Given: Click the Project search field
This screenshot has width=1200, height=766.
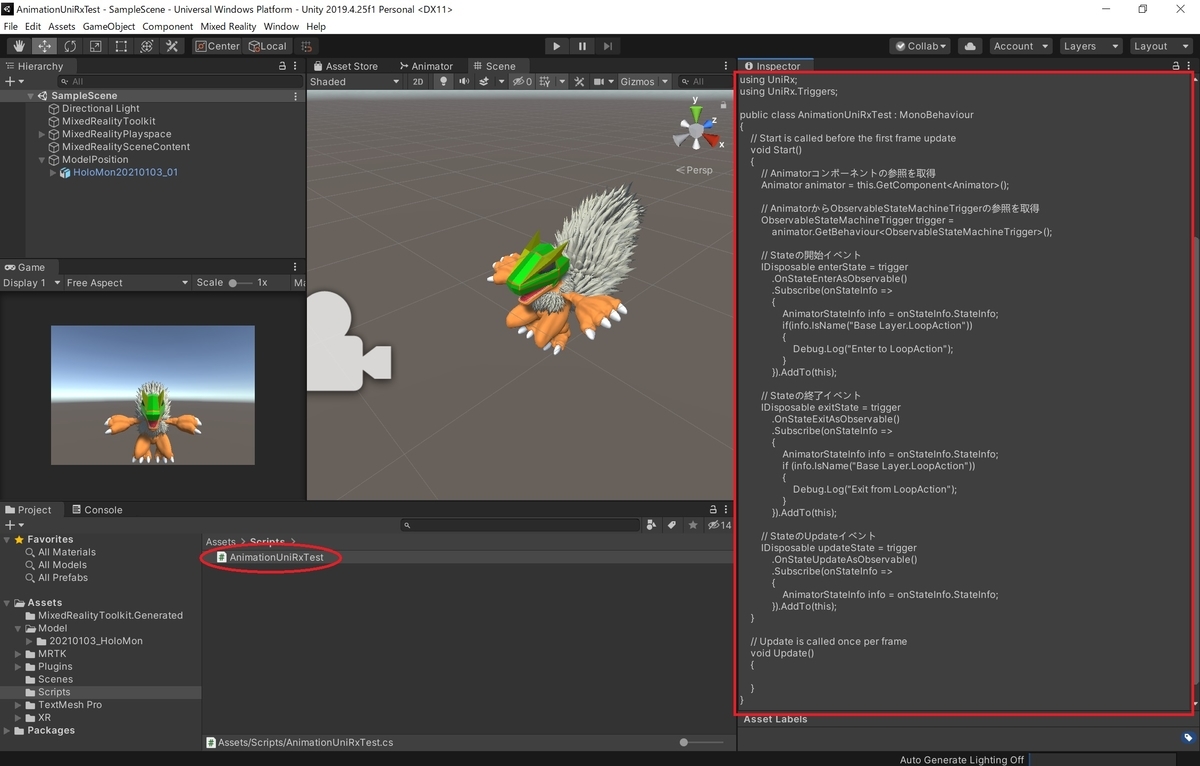Looking at the screenshot, I should click(520, 524).
